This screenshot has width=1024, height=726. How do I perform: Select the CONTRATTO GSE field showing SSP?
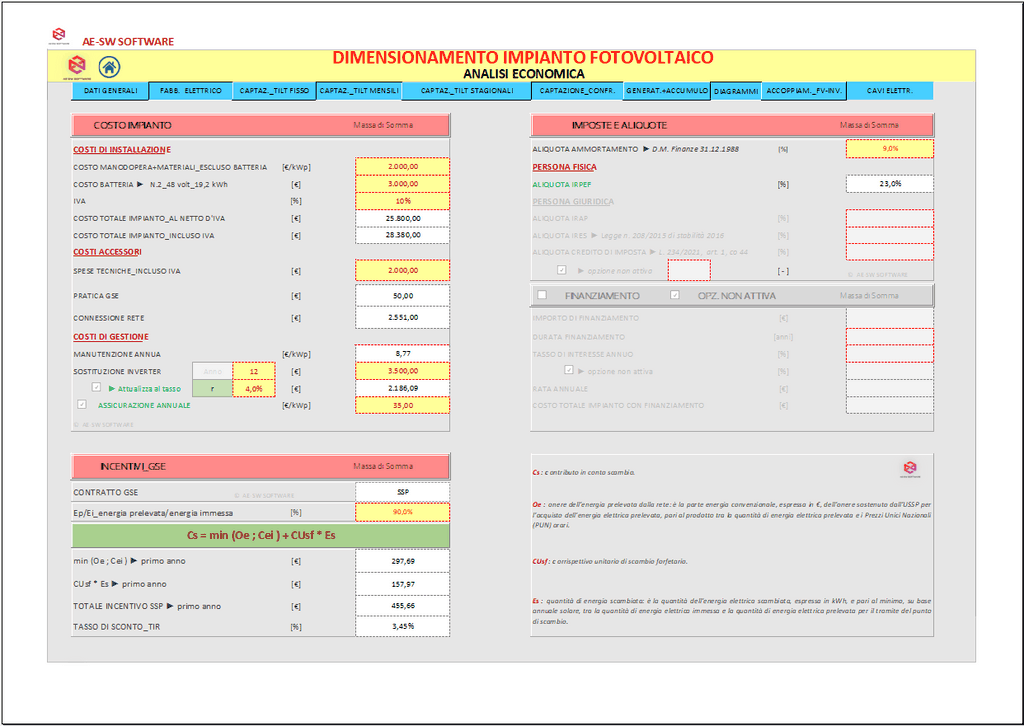pos(402,492)
